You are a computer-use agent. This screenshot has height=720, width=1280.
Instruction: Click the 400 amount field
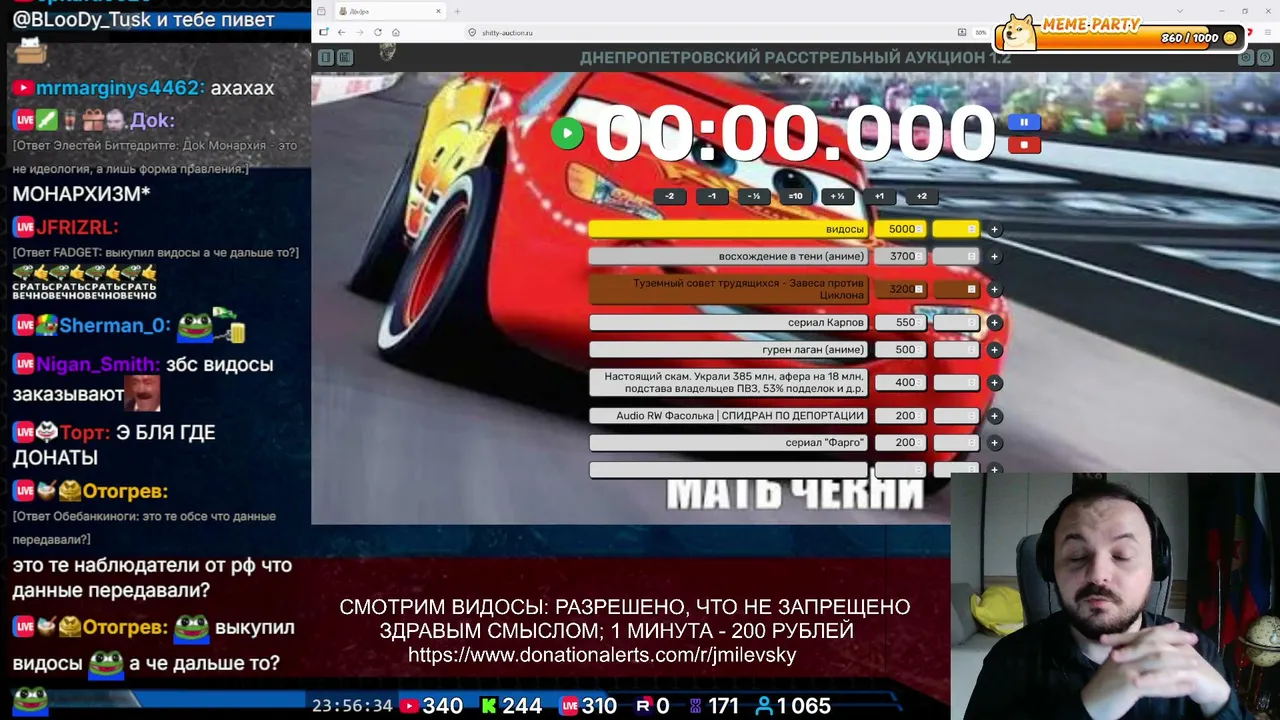point(900,383)
